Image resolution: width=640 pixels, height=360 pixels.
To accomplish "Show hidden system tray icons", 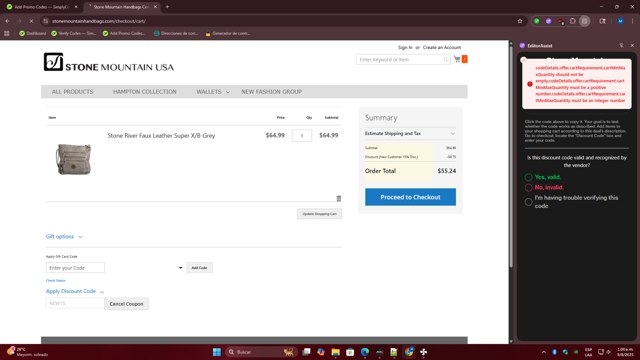I will [544, 352].
